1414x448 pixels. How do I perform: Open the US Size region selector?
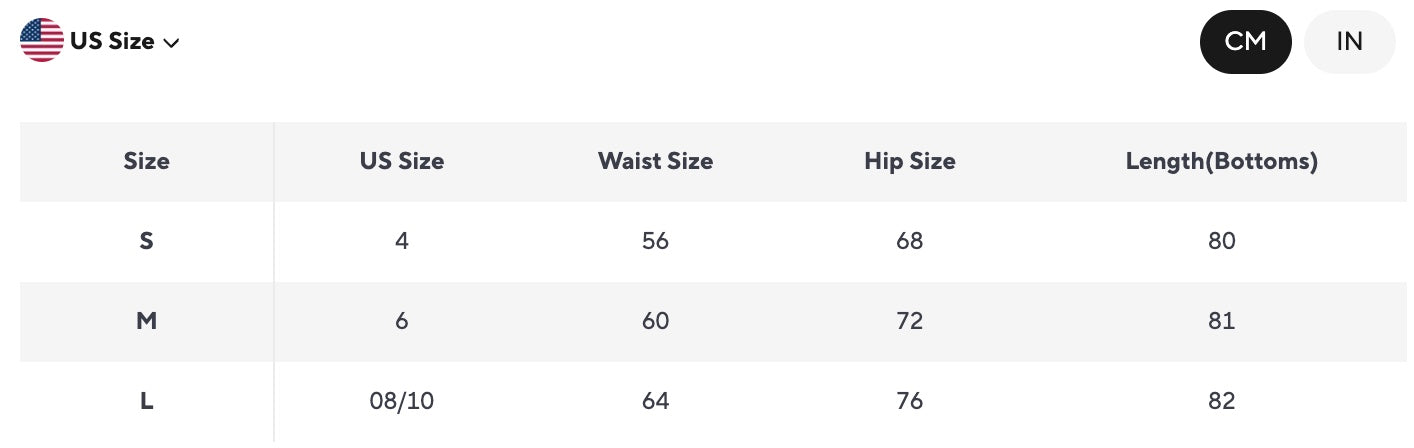[x=100, y=41]
